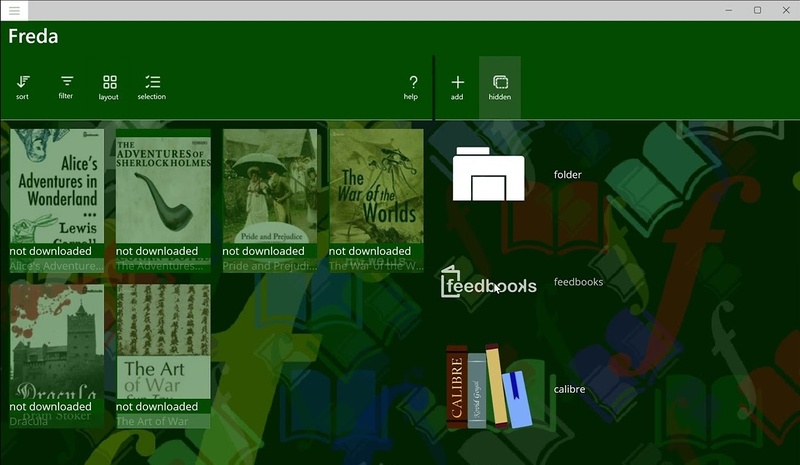Click 'not downloaded' under Sherlock Holmes
Screen dimensions: 800x465
coord(157,251)
